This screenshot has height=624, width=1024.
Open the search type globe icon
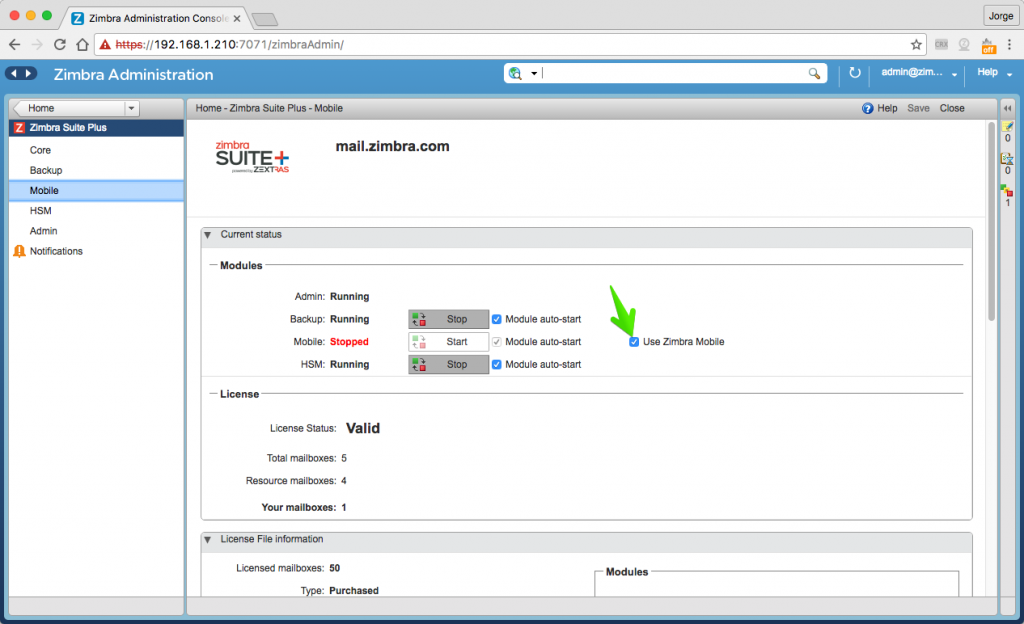click(515, 73)
